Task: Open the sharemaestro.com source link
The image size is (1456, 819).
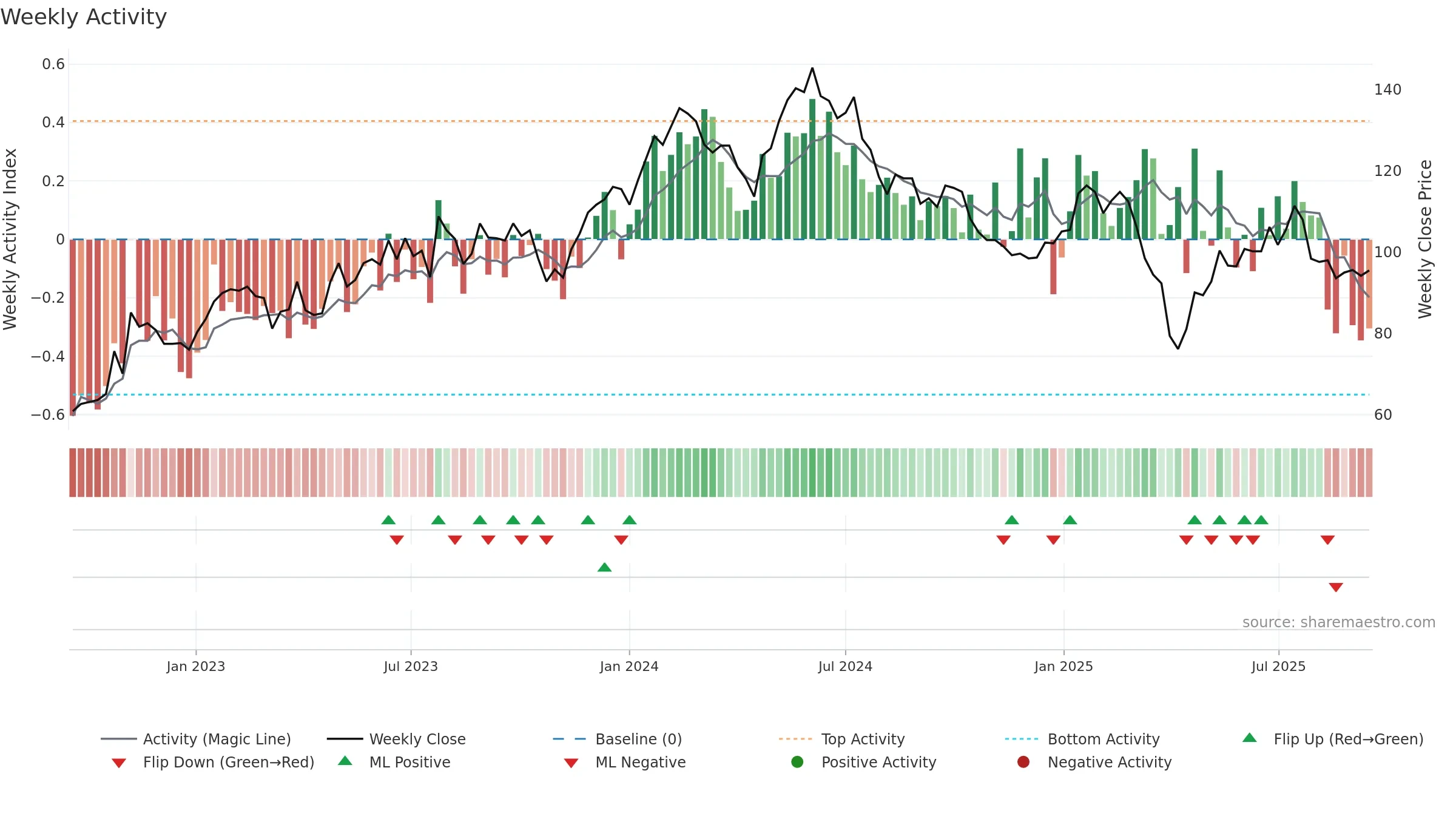Action: 1339,622
